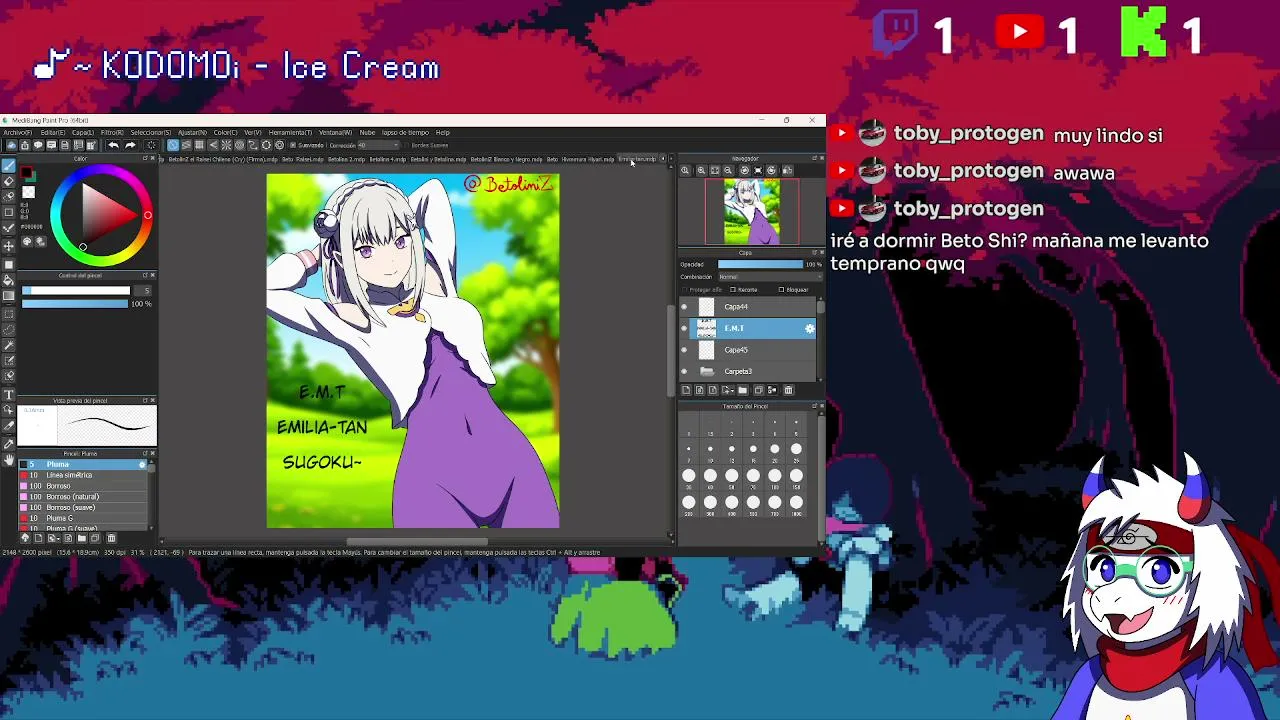
Task: Select the Capa45 layer
Action: point(747,350)
